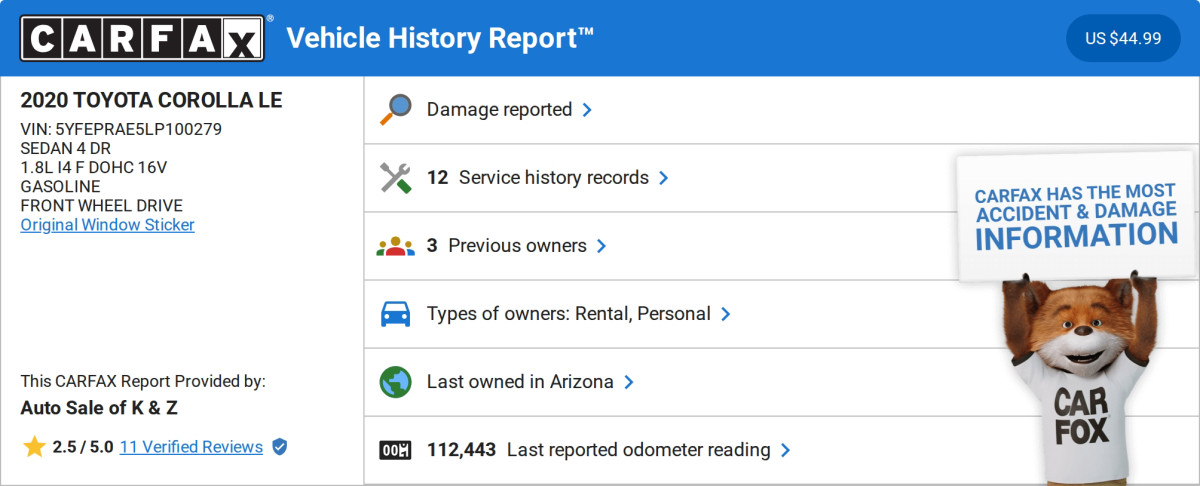Expand the Last reported odometer reading chevron

[785, 450]
